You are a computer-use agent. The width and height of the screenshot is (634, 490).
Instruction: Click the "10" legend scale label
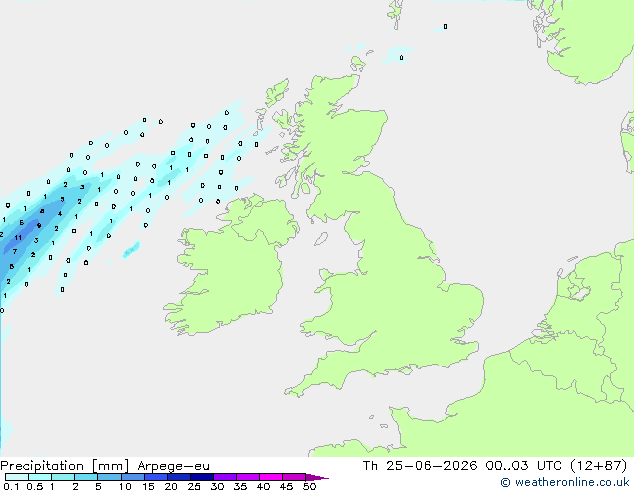[x=125, y=486]
